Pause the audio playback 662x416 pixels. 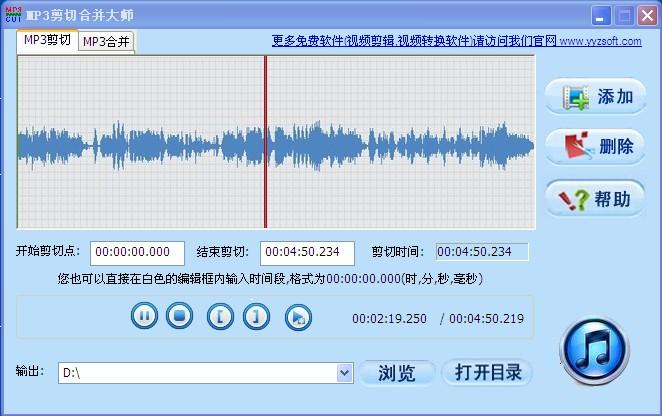[145, 317]
